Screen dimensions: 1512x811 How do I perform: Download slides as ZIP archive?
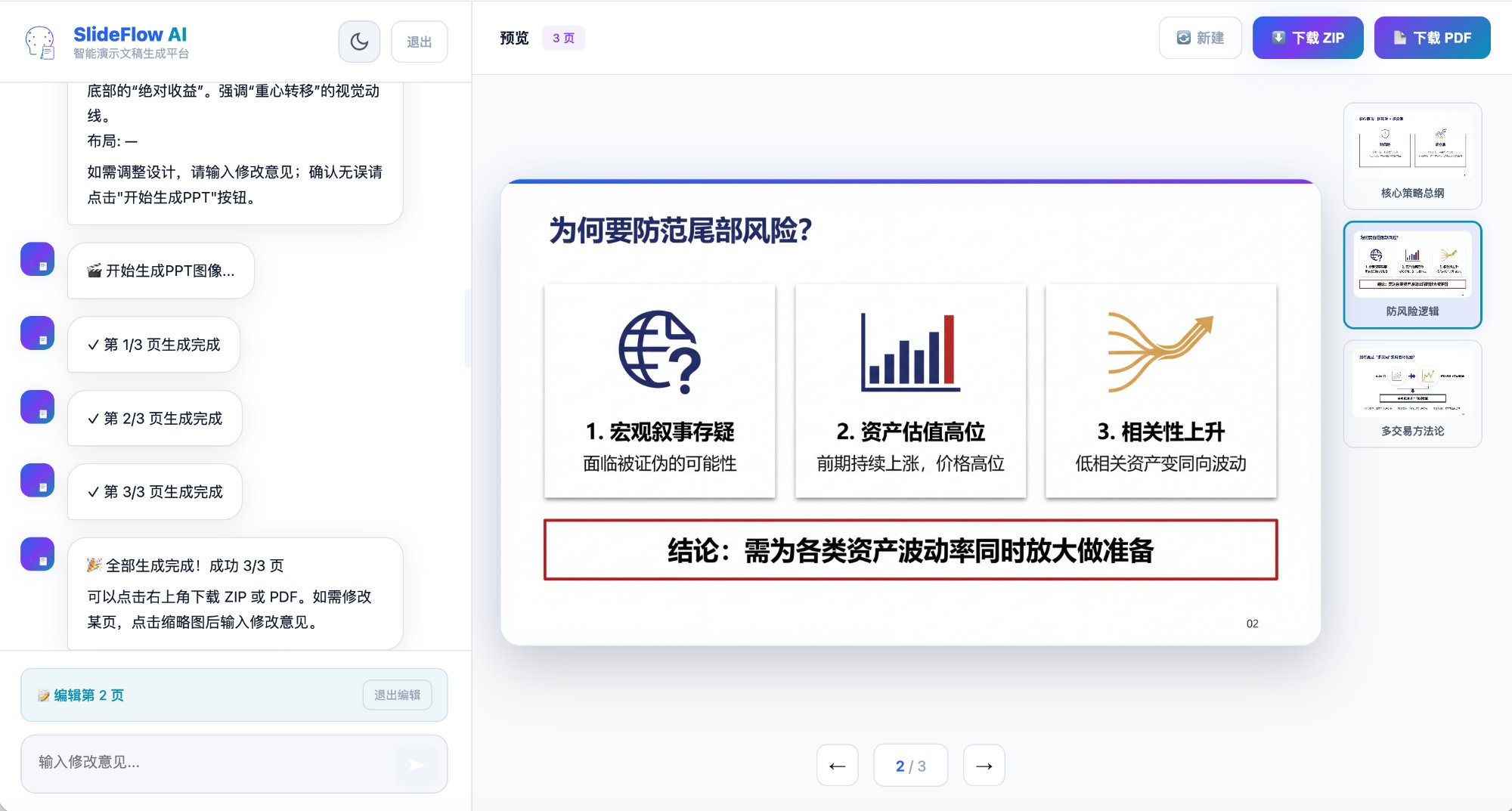[1308, 36]
